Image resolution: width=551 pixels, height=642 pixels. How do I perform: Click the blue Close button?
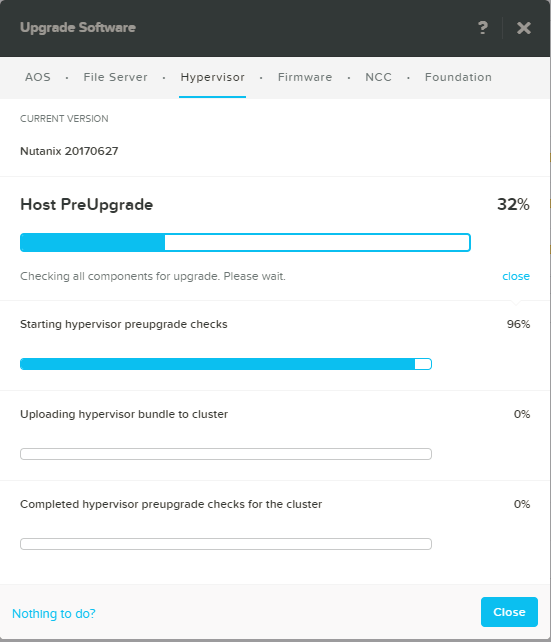point(509,612)
